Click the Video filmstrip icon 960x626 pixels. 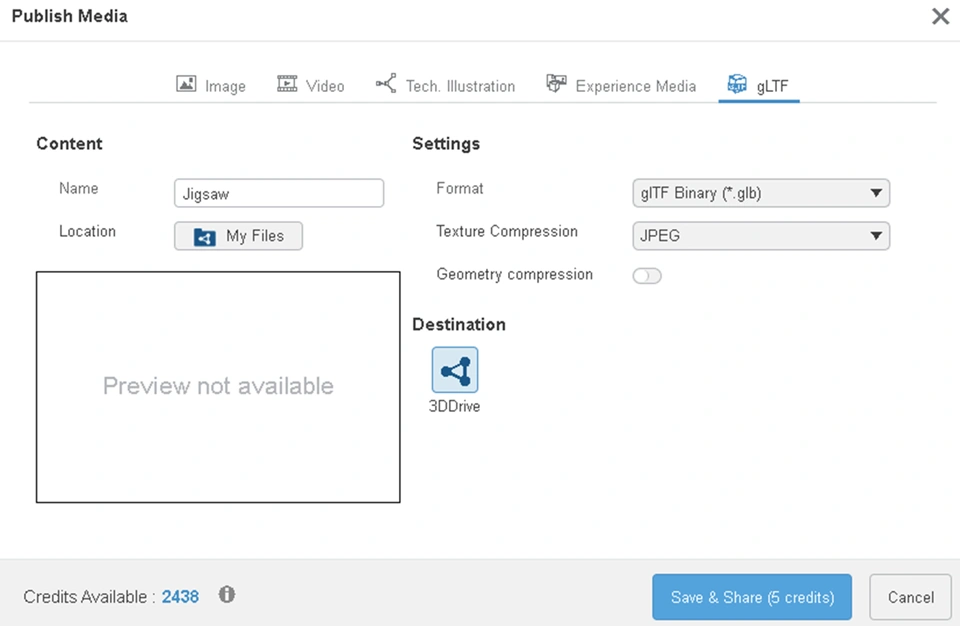(287, 85)
